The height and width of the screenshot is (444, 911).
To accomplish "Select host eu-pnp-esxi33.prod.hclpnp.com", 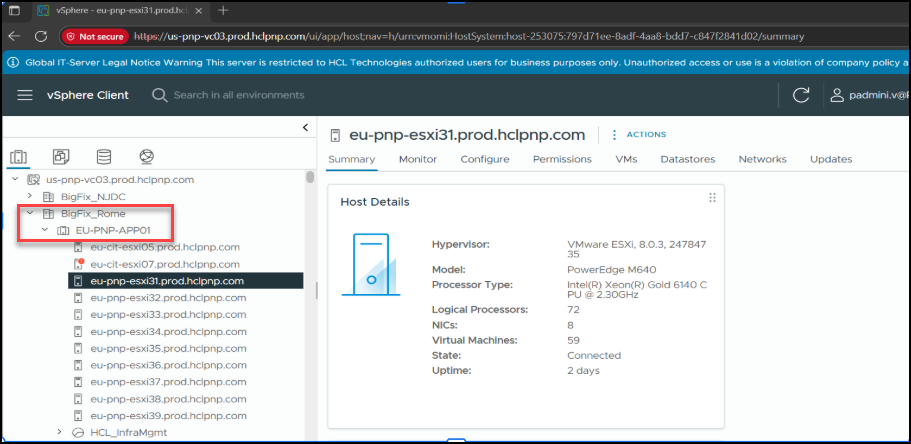I will point(168,315).
